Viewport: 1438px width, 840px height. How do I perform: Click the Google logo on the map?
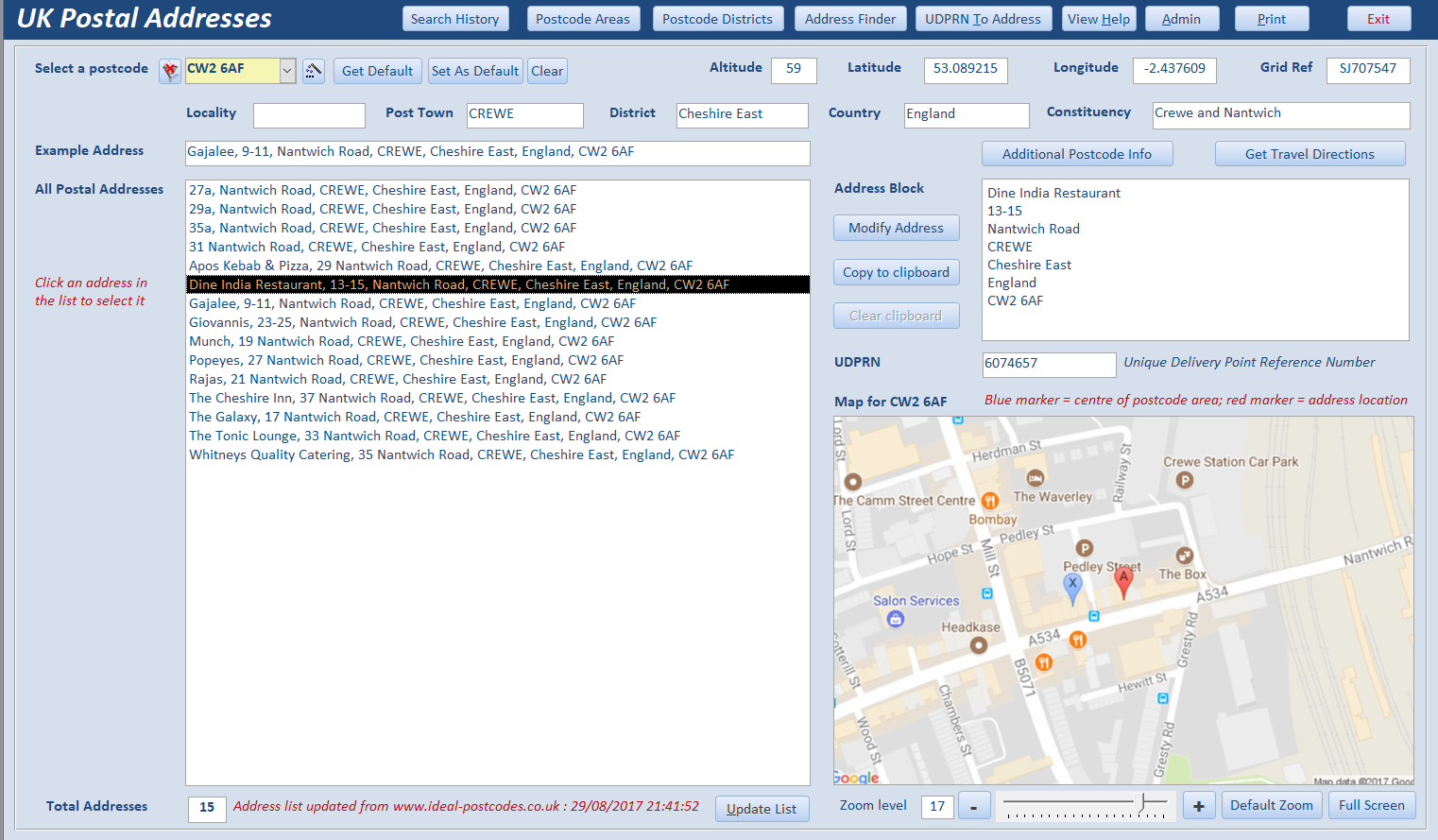point(857,778)
